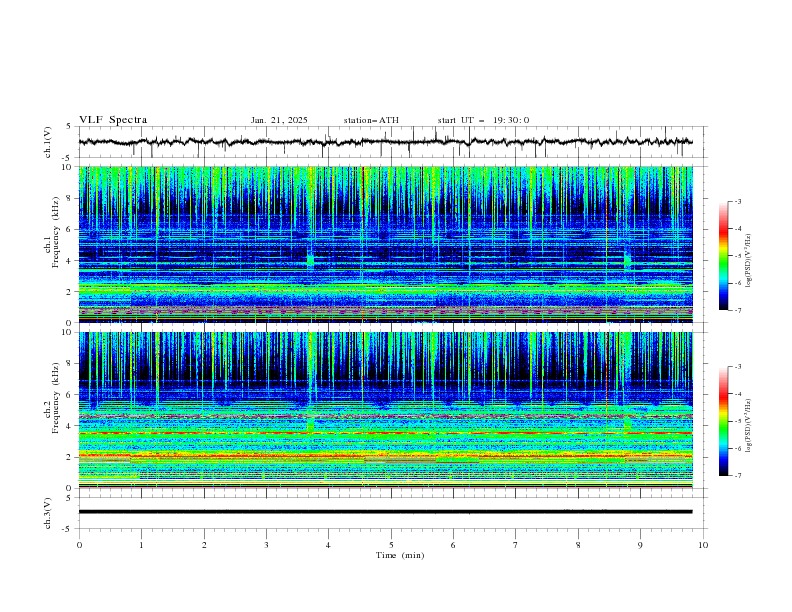Click the "ch.1(V)" waveform axis label

(x=48, y=142)
